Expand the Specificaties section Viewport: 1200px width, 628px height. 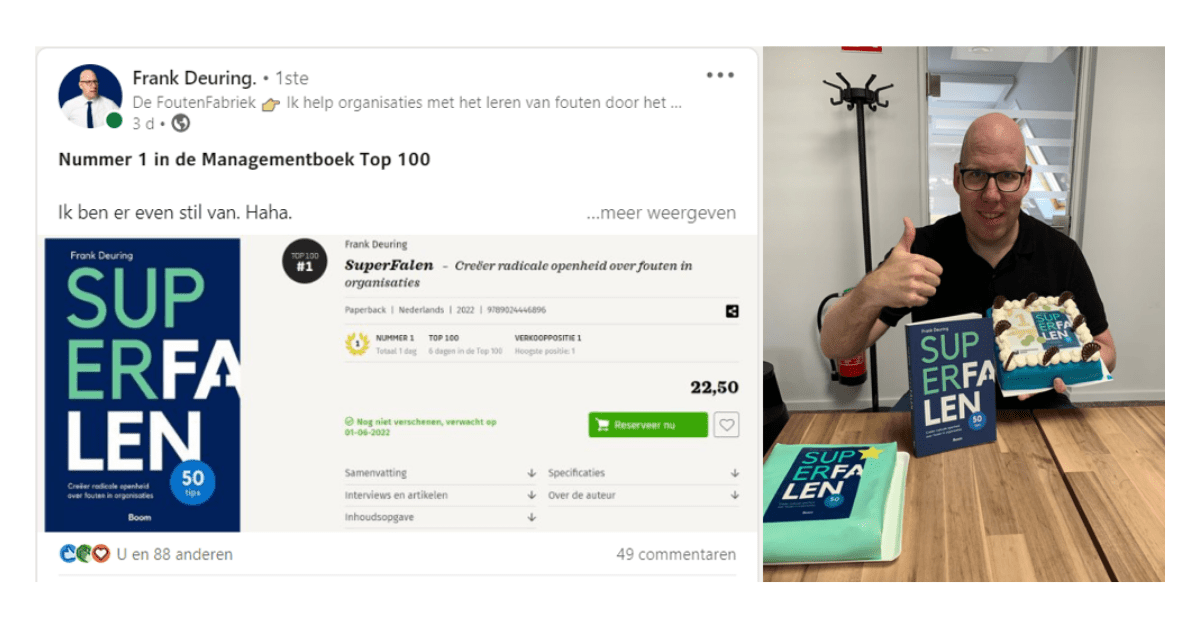644,473
